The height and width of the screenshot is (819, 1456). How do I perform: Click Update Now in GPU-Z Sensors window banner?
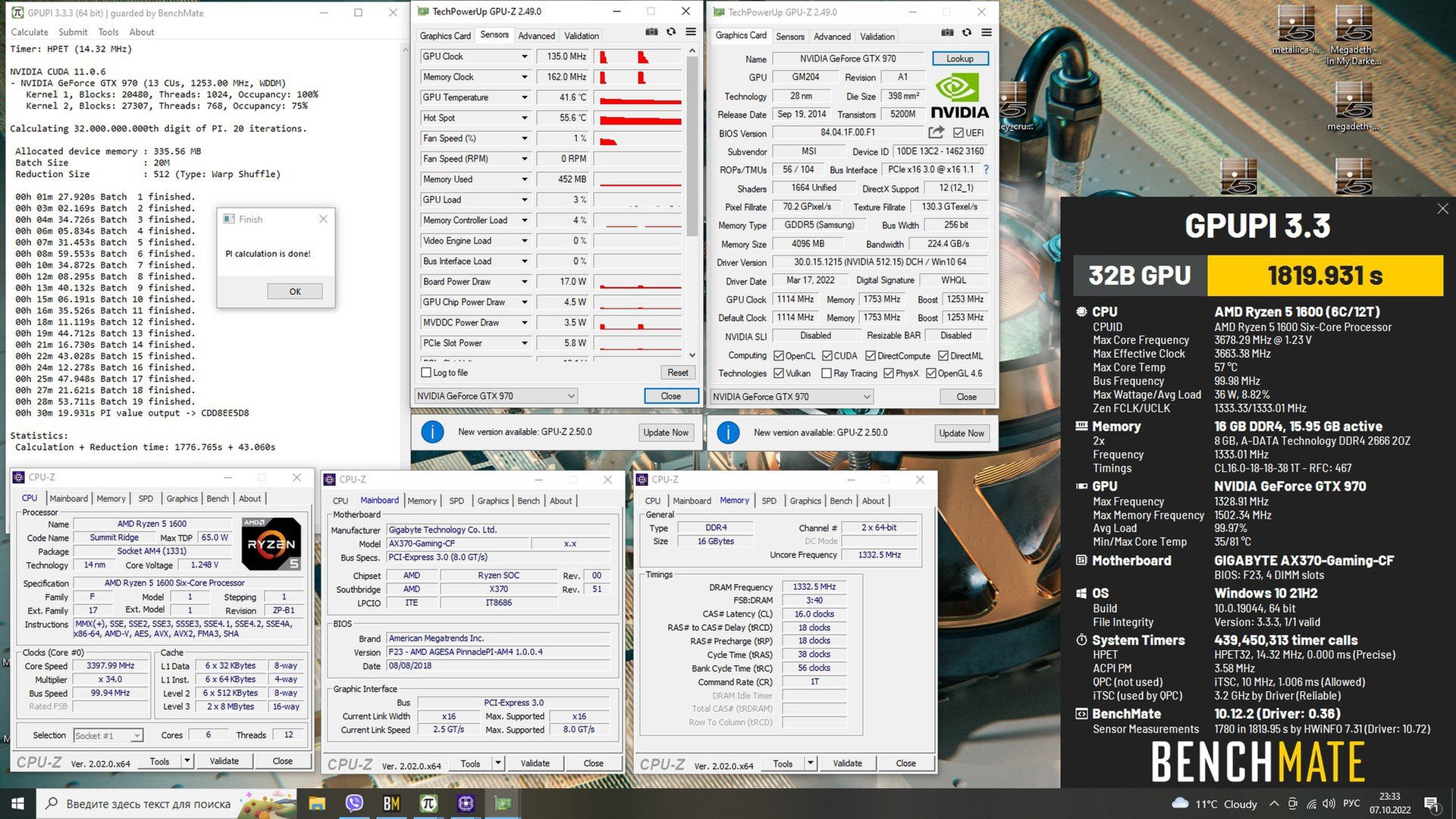[666, 432]
